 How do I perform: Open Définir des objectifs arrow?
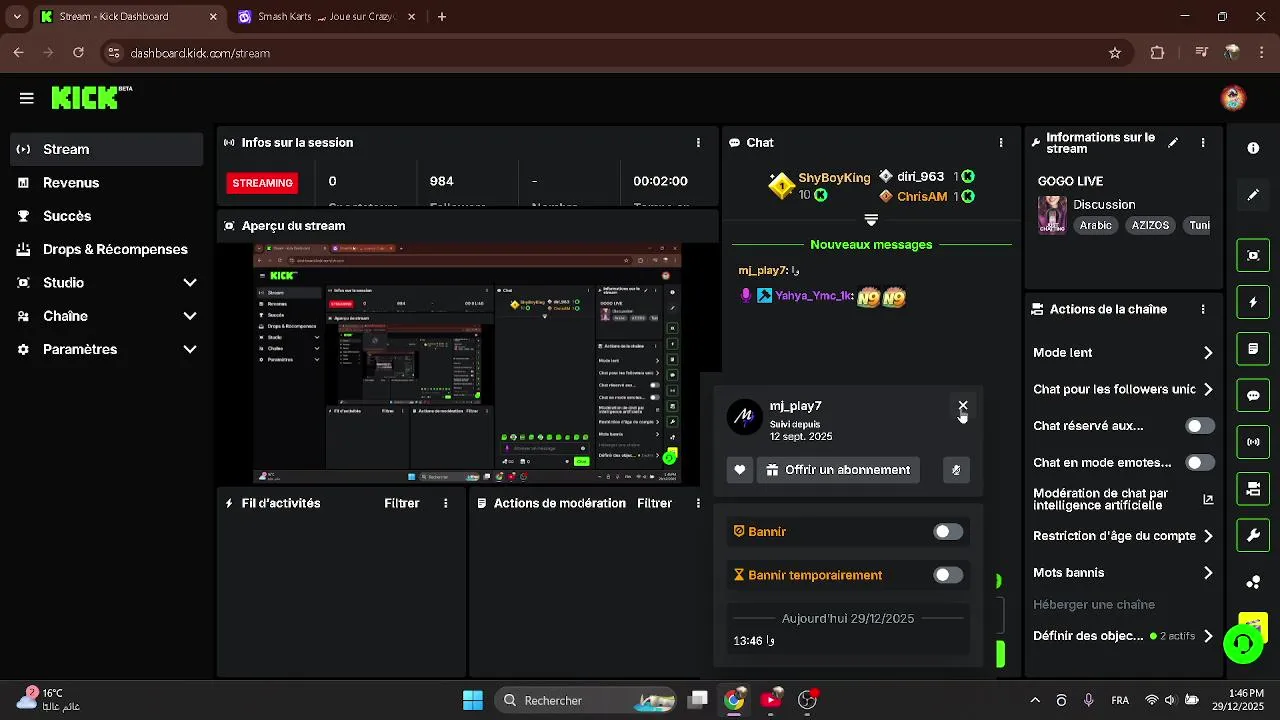click(1208, 636)
